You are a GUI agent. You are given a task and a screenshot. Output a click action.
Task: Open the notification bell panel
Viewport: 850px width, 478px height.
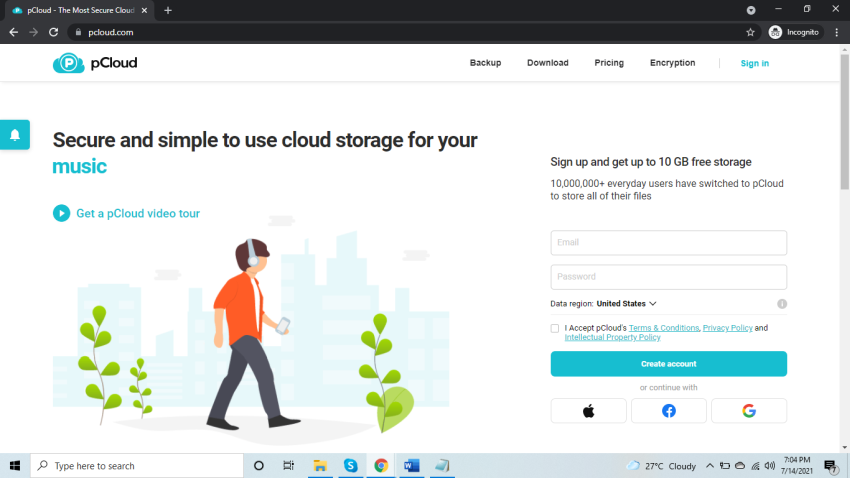tap(15, 134)
